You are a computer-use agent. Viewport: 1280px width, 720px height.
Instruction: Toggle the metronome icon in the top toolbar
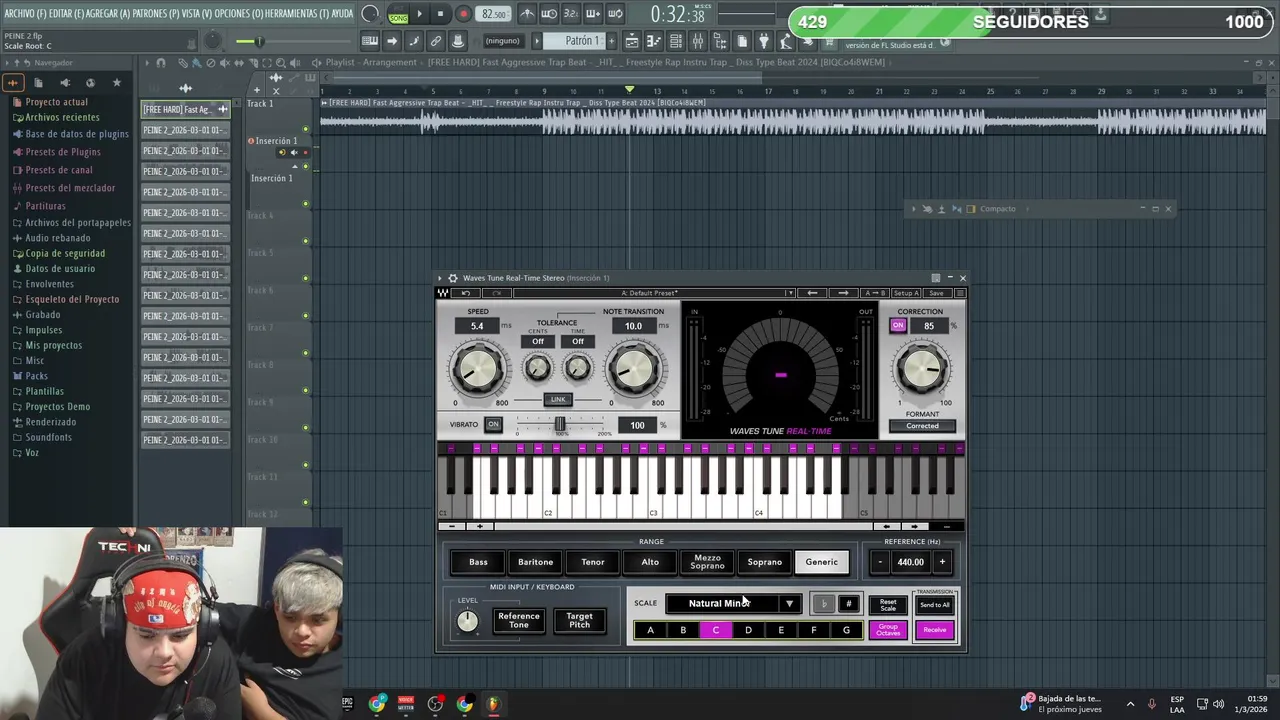click(527, 14)
